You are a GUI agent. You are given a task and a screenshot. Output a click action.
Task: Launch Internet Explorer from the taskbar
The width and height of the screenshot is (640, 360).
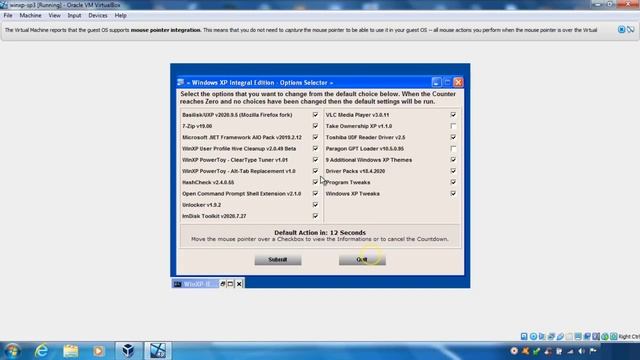click(x=41, y=351)
